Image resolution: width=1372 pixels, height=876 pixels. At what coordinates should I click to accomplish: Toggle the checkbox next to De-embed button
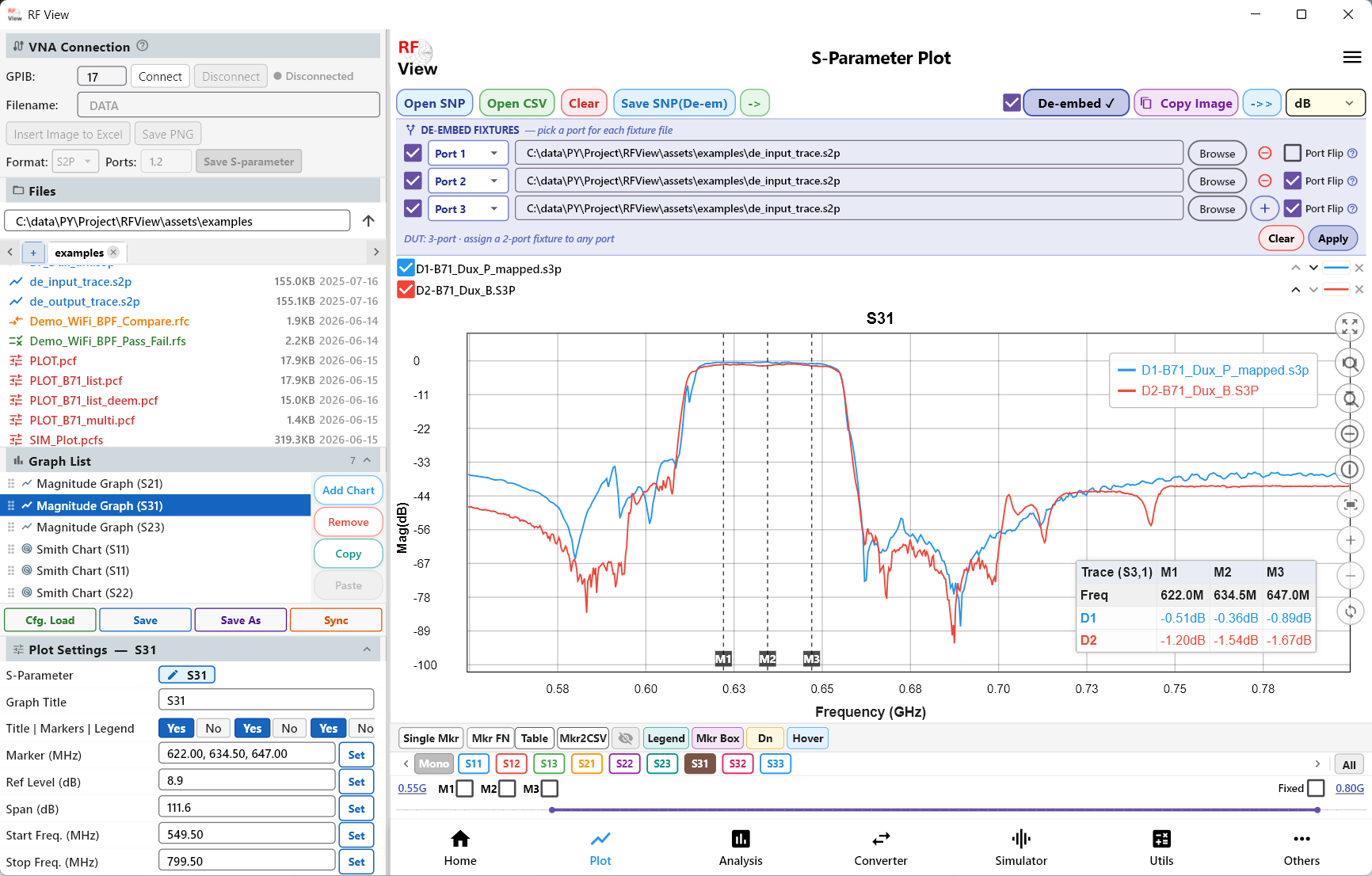[x=1012, y=103]
